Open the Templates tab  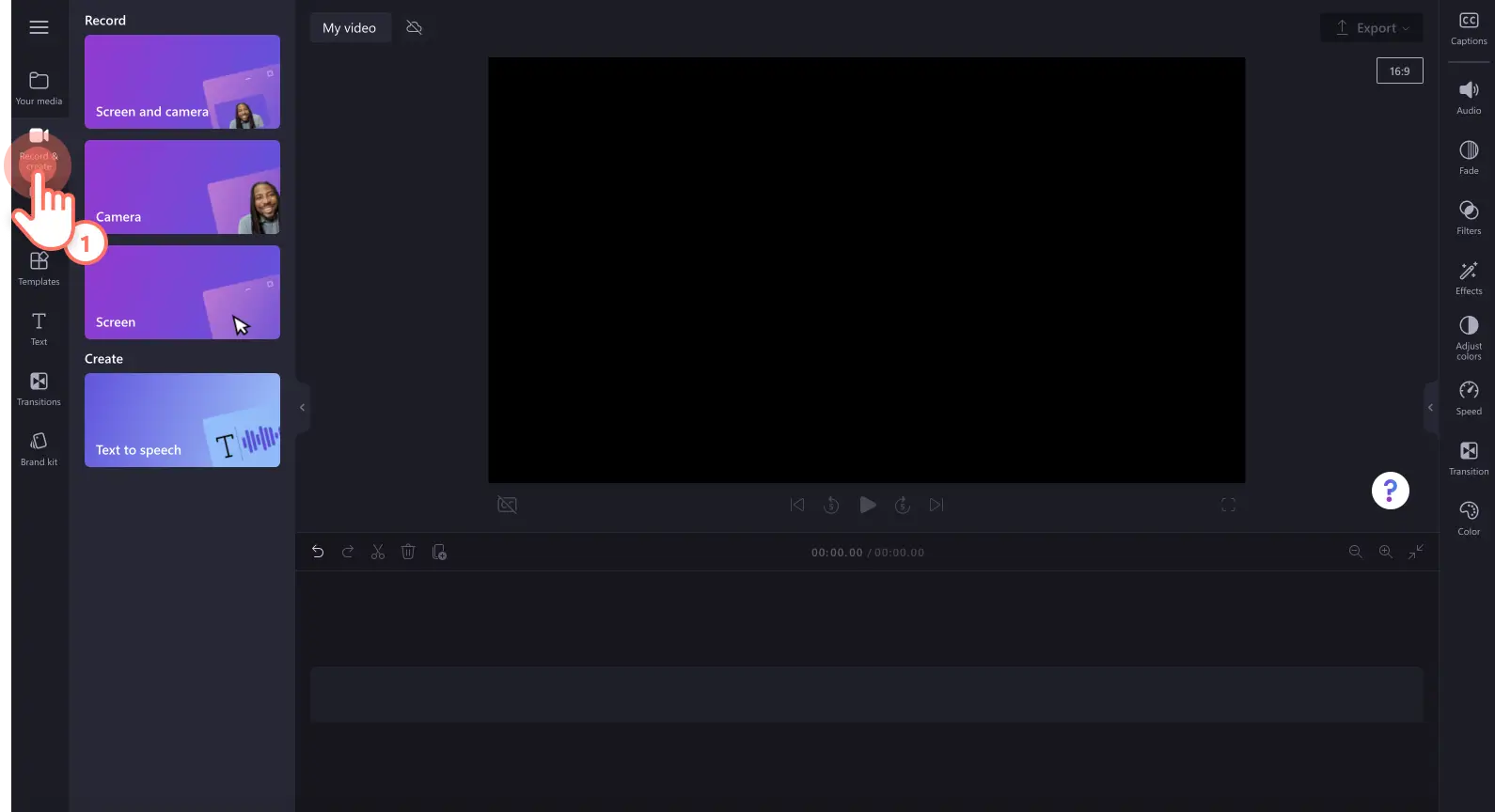[39, 269]
